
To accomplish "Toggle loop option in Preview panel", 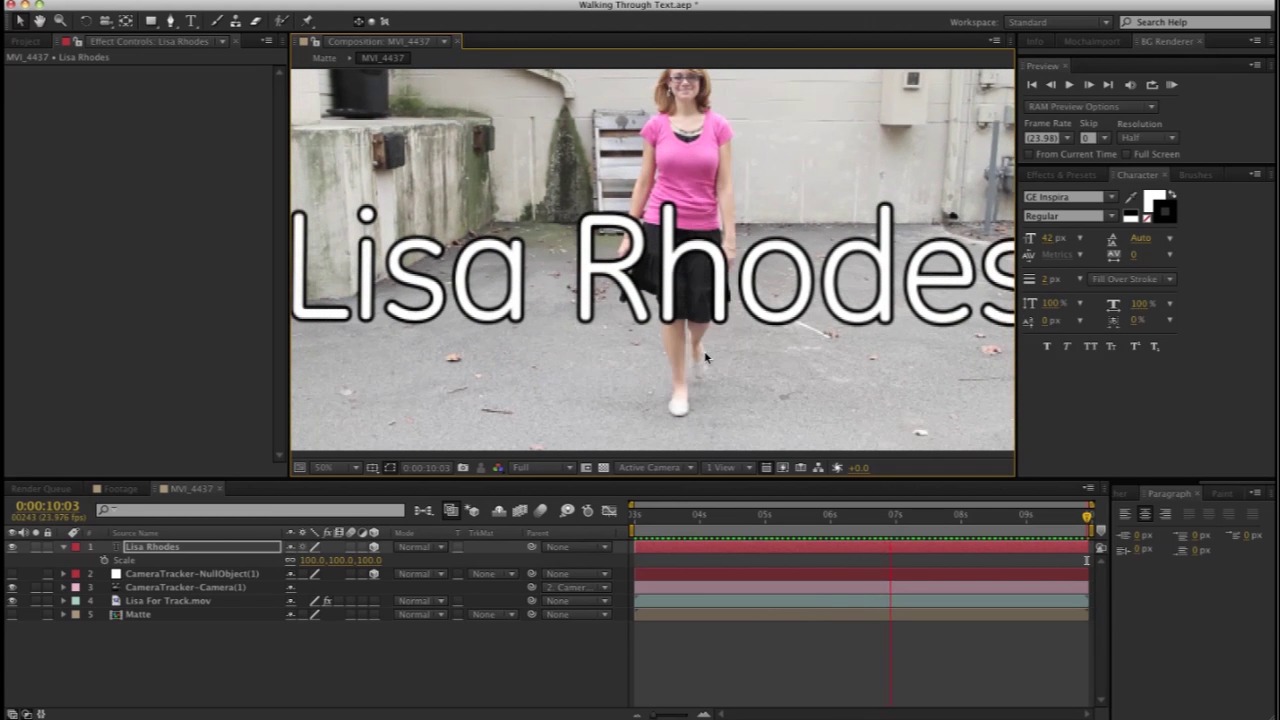I will (1152, 85).
